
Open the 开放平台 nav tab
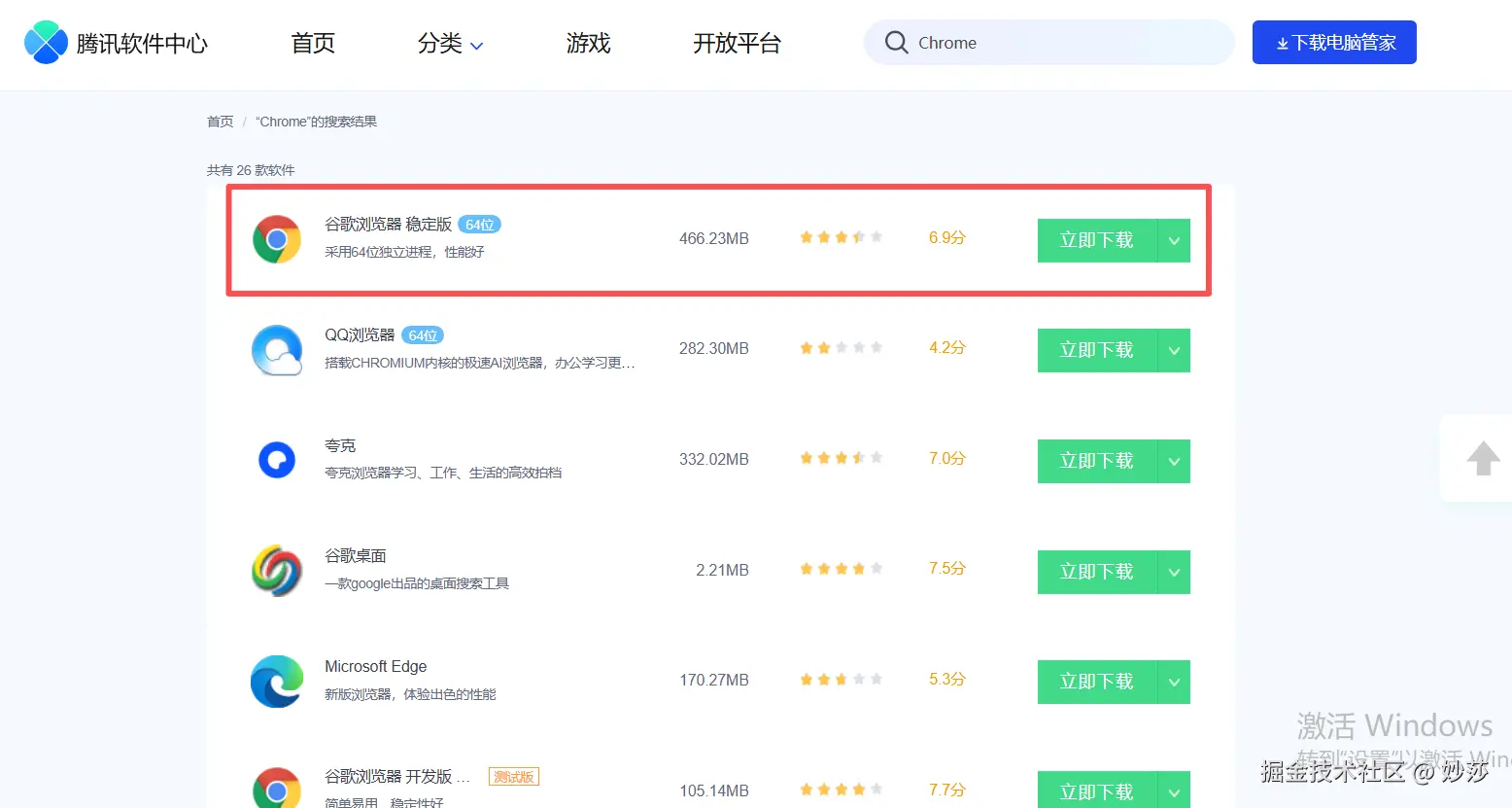(x=738, y=44)
